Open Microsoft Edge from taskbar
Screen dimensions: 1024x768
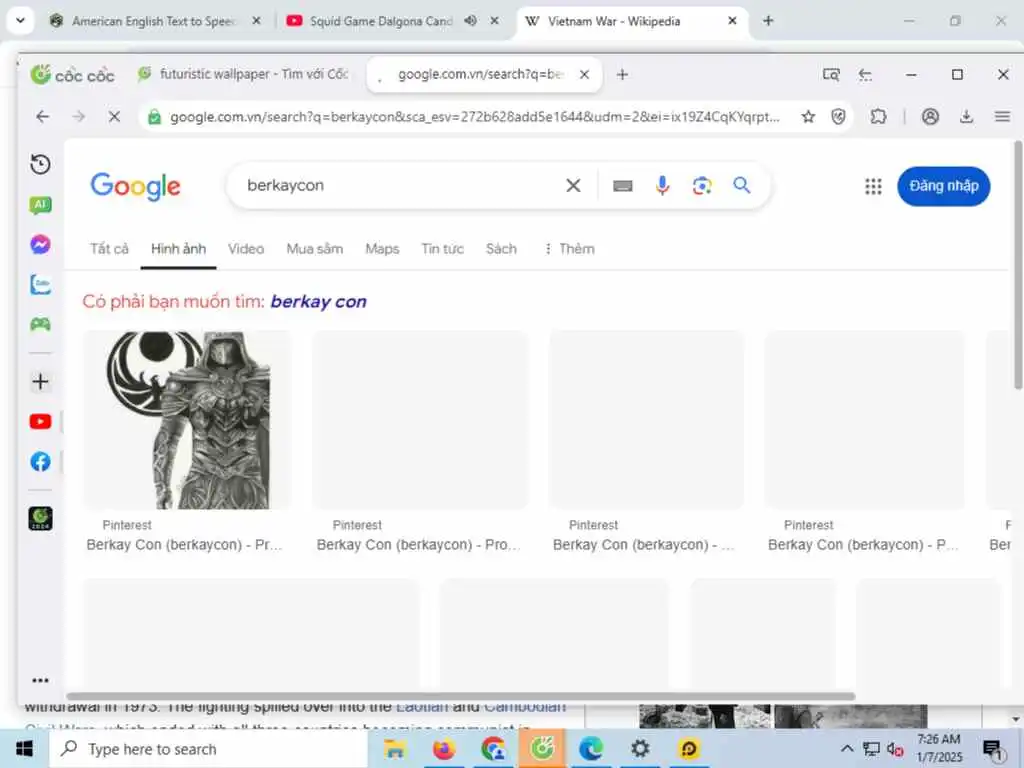click(590, 749)
